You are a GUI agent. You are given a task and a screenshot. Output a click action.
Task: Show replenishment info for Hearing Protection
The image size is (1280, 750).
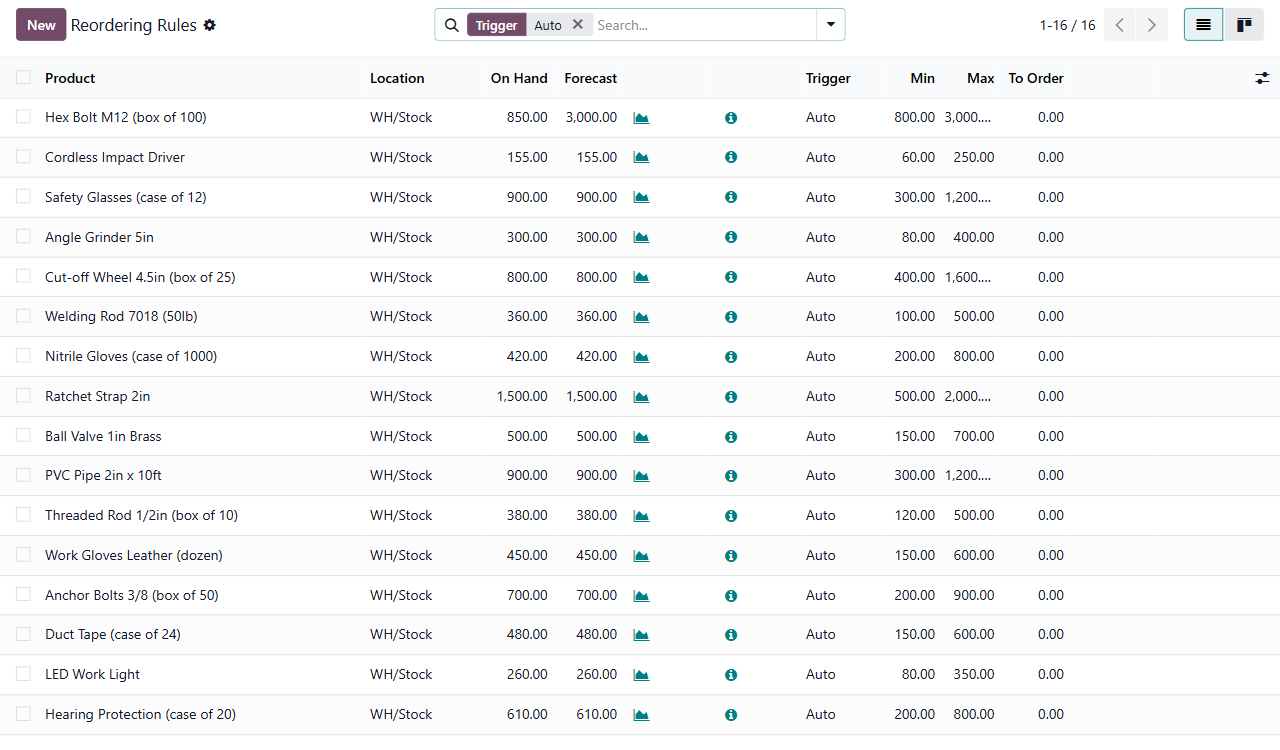click(x=731, y=715)
